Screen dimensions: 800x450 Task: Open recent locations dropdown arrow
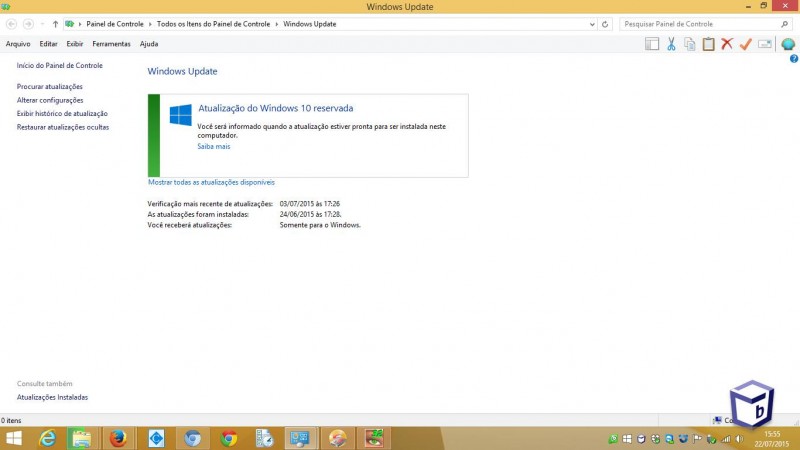(42, 23)
